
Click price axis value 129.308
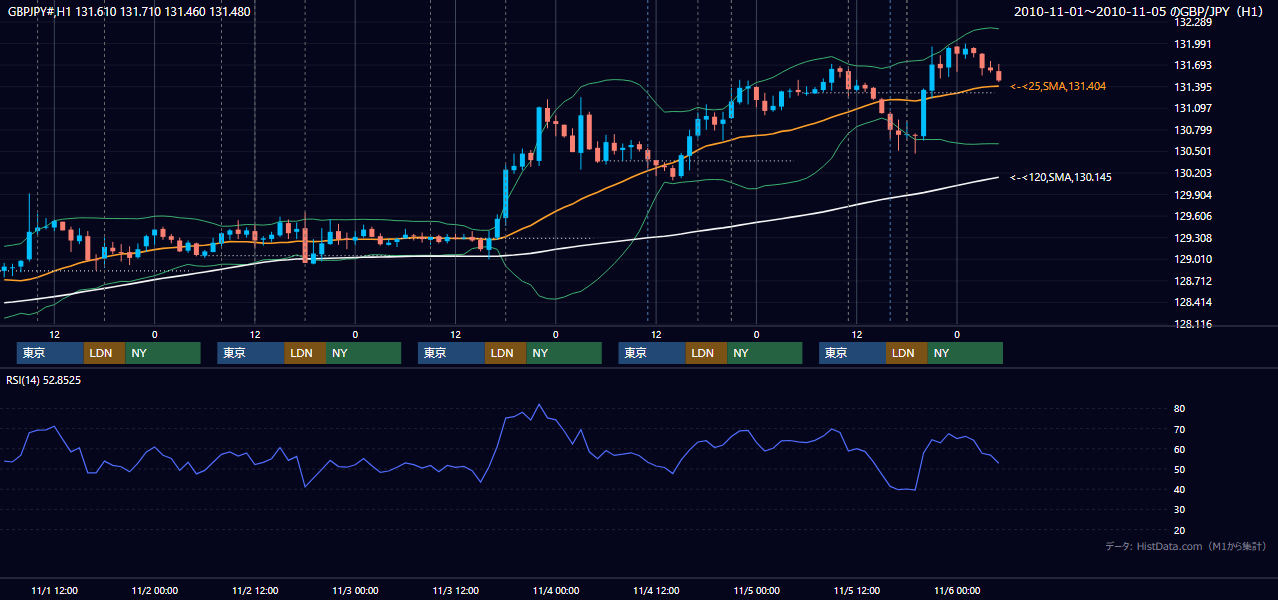[x=1192, y=238]
